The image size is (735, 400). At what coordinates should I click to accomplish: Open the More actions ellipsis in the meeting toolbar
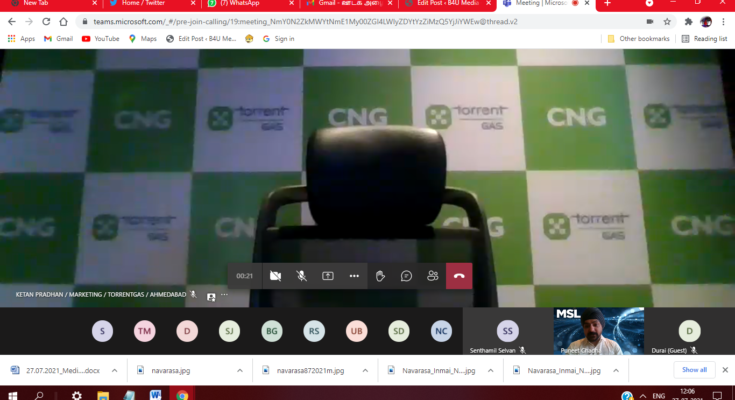(x=354, y=276)
